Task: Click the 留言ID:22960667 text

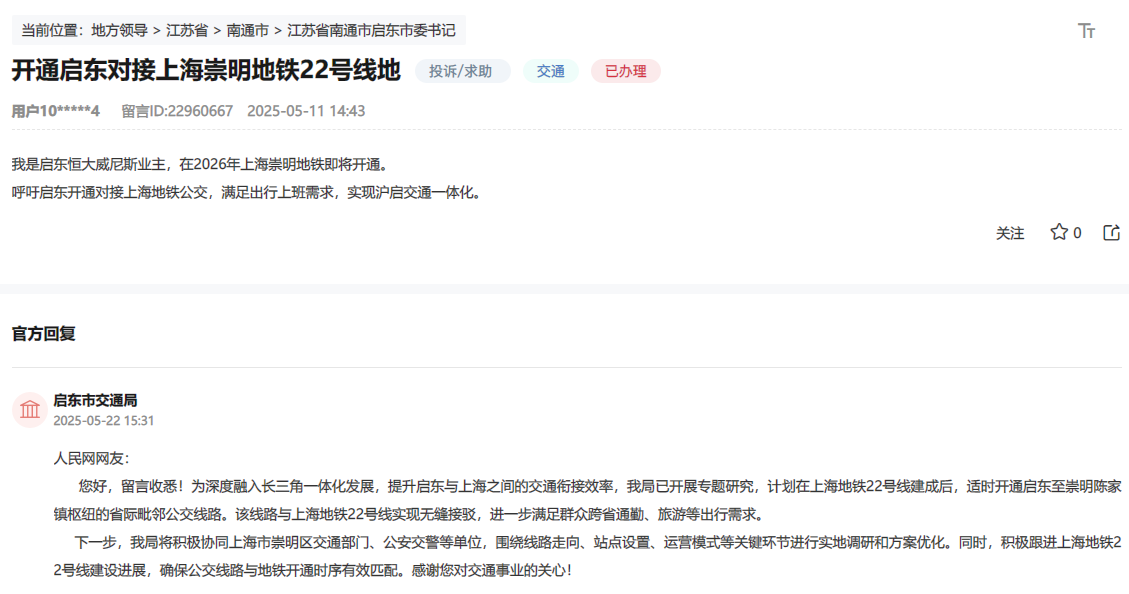Action: point(177,111)
